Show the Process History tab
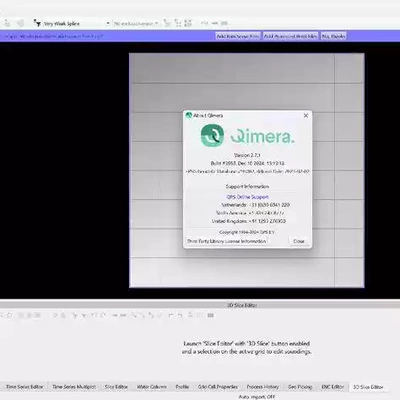Viewport: 400px width, 400px height. (263, 387)
